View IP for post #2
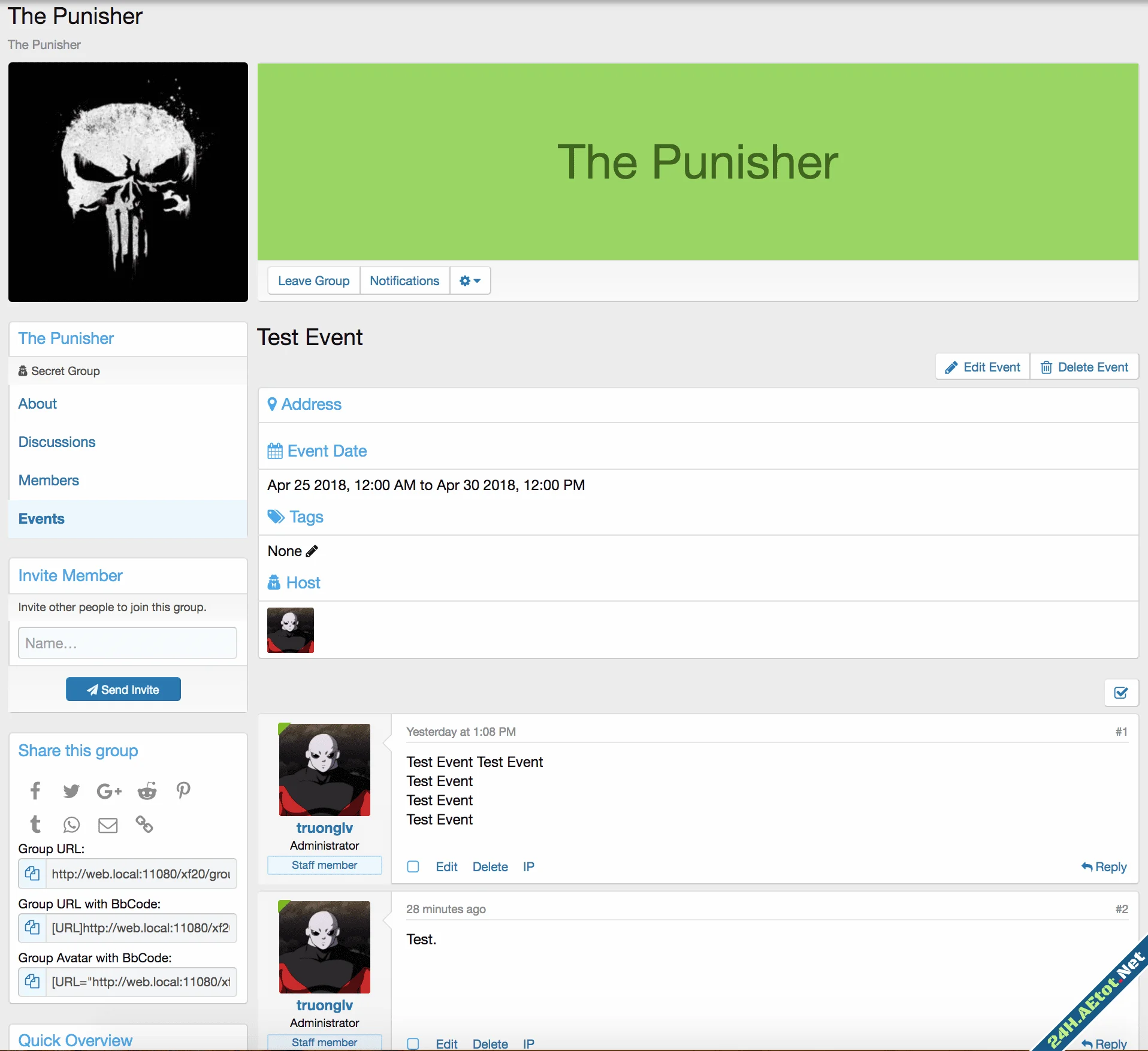Screen dimensions: 1148x1051 click(x=528, y=1044)
